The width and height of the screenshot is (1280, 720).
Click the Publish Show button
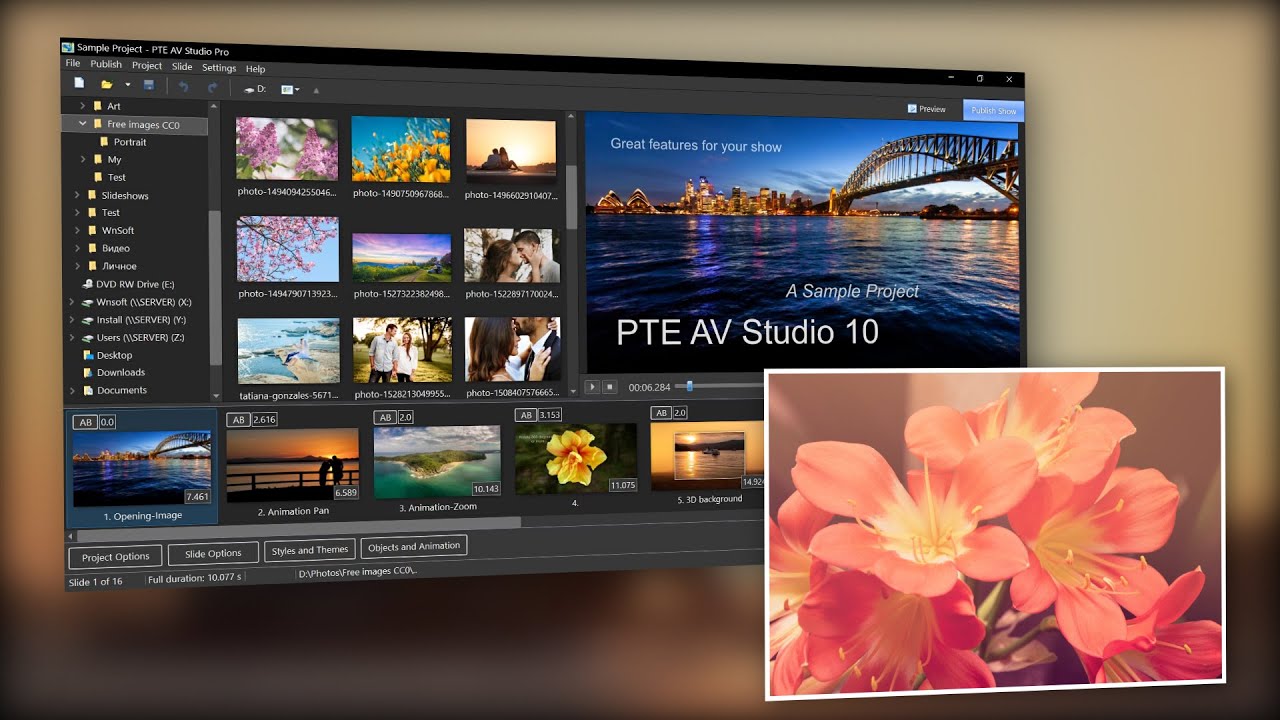pyautogui.click(x=993, y=111)
